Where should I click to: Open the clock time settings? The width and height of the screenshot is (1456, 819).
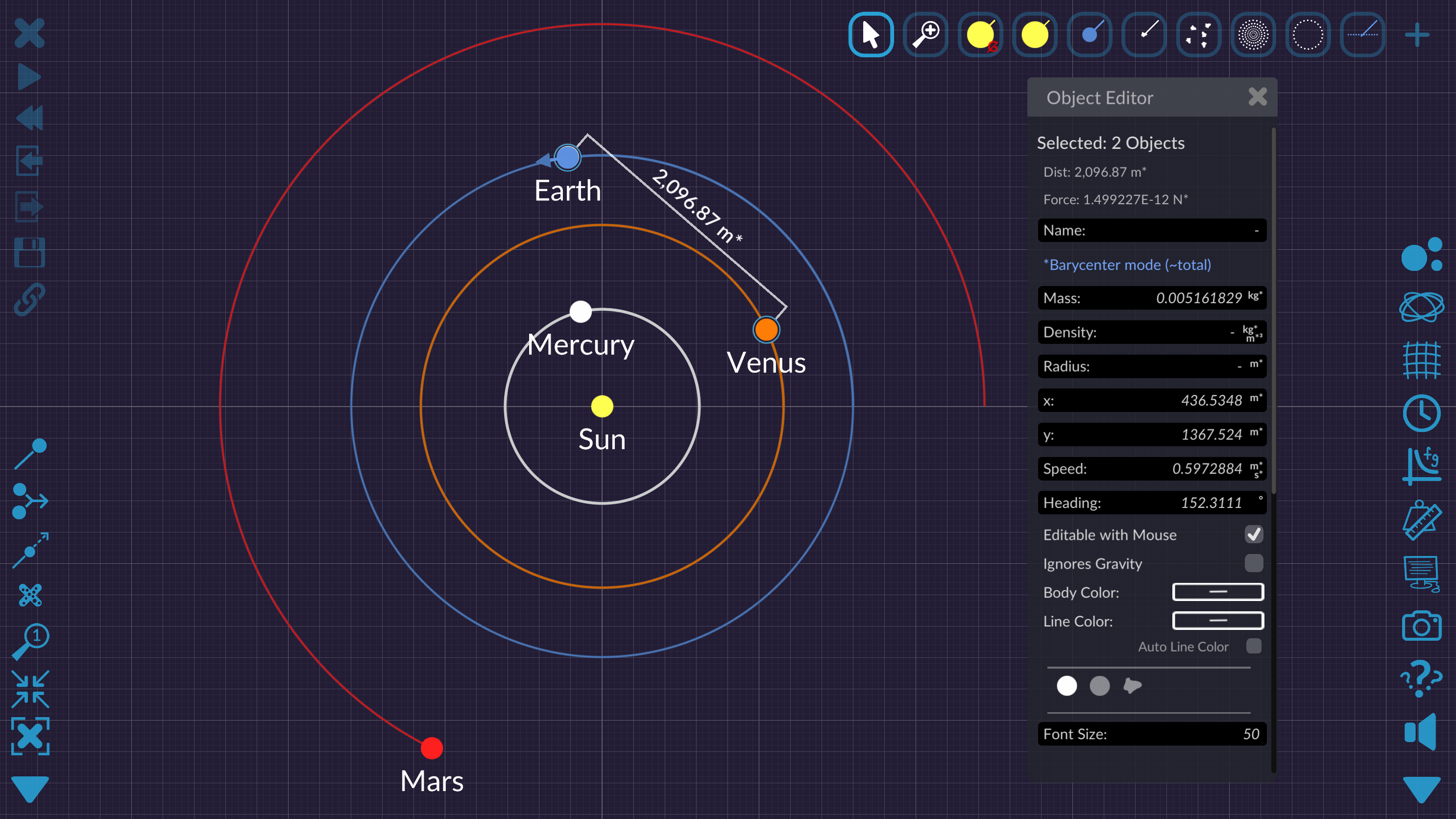tap(1421, 414)
